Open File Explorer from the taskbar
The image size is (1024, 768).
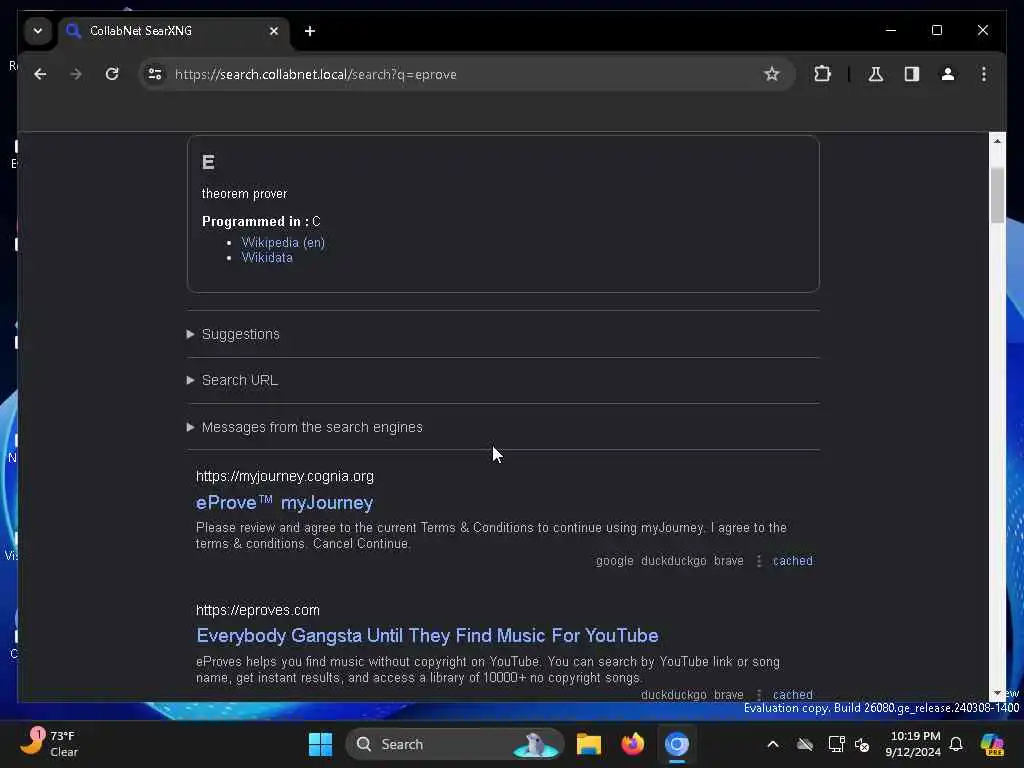point(588,744)
